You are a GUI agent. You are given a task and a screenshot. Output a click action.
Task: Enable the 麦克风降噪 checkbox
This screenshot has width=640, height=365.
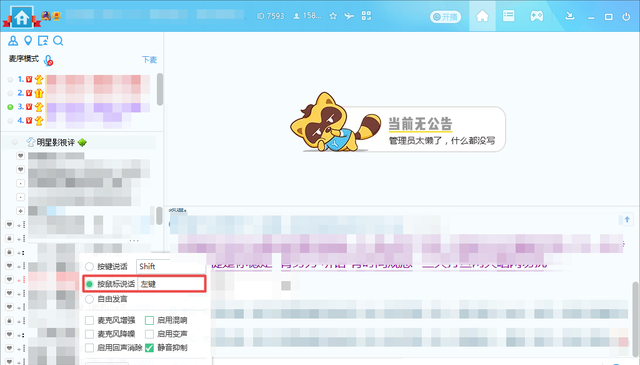point(89,334)
